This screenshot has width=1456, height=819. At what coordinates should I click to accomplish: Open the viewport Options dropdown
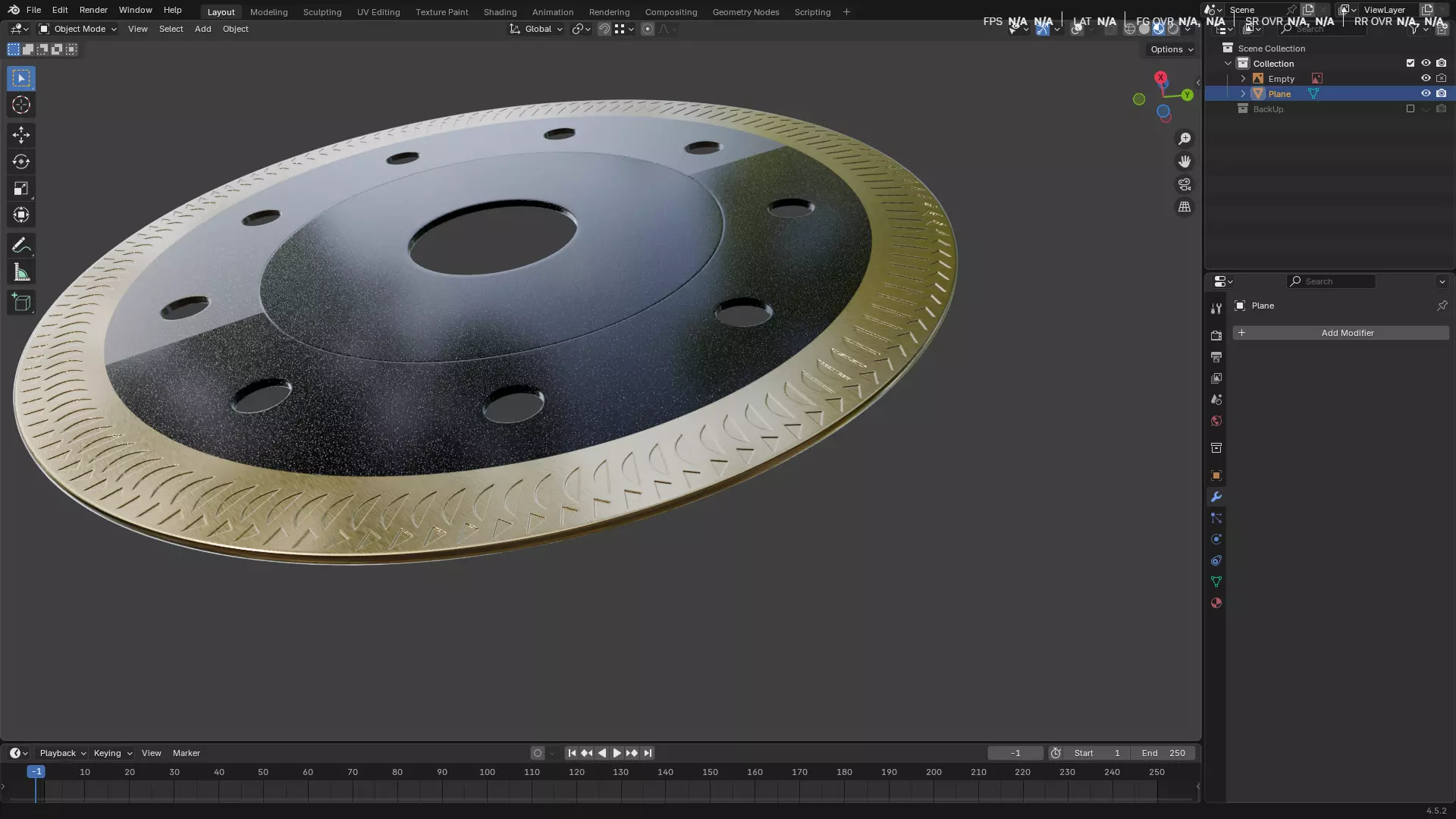coord(1172,49)
